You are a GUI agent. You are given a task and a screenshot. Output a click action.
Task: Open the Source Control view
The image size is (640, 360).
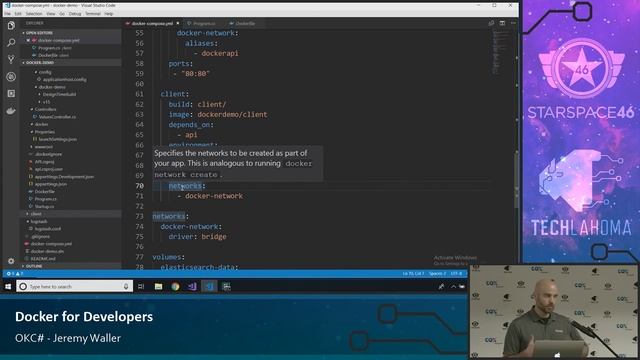(11, 60)
